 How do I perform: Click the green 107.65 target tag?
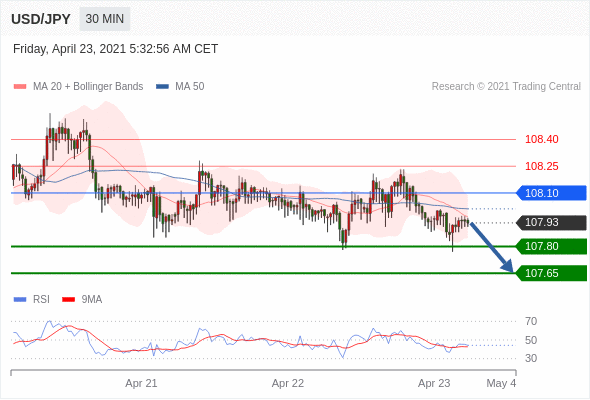(551, 273)
